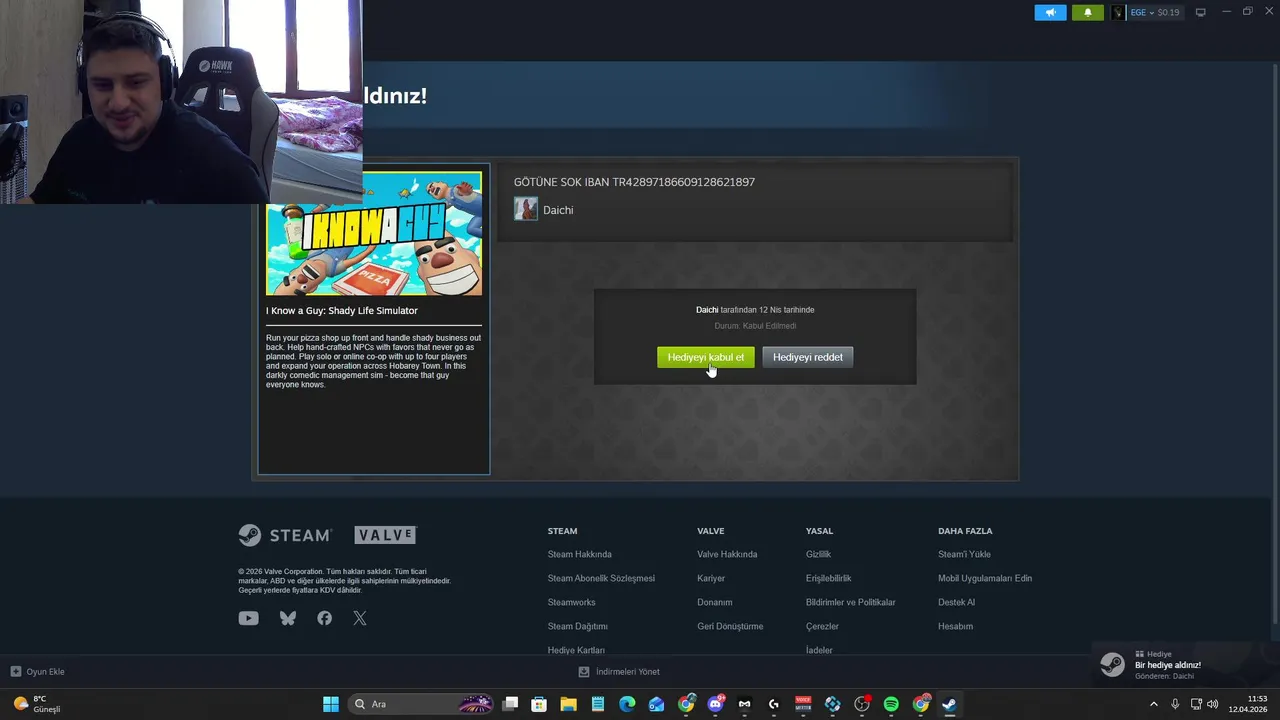Open volume speaker tray icon
Viewport: 1280px width, 720px height.
tap(1213, 704)
